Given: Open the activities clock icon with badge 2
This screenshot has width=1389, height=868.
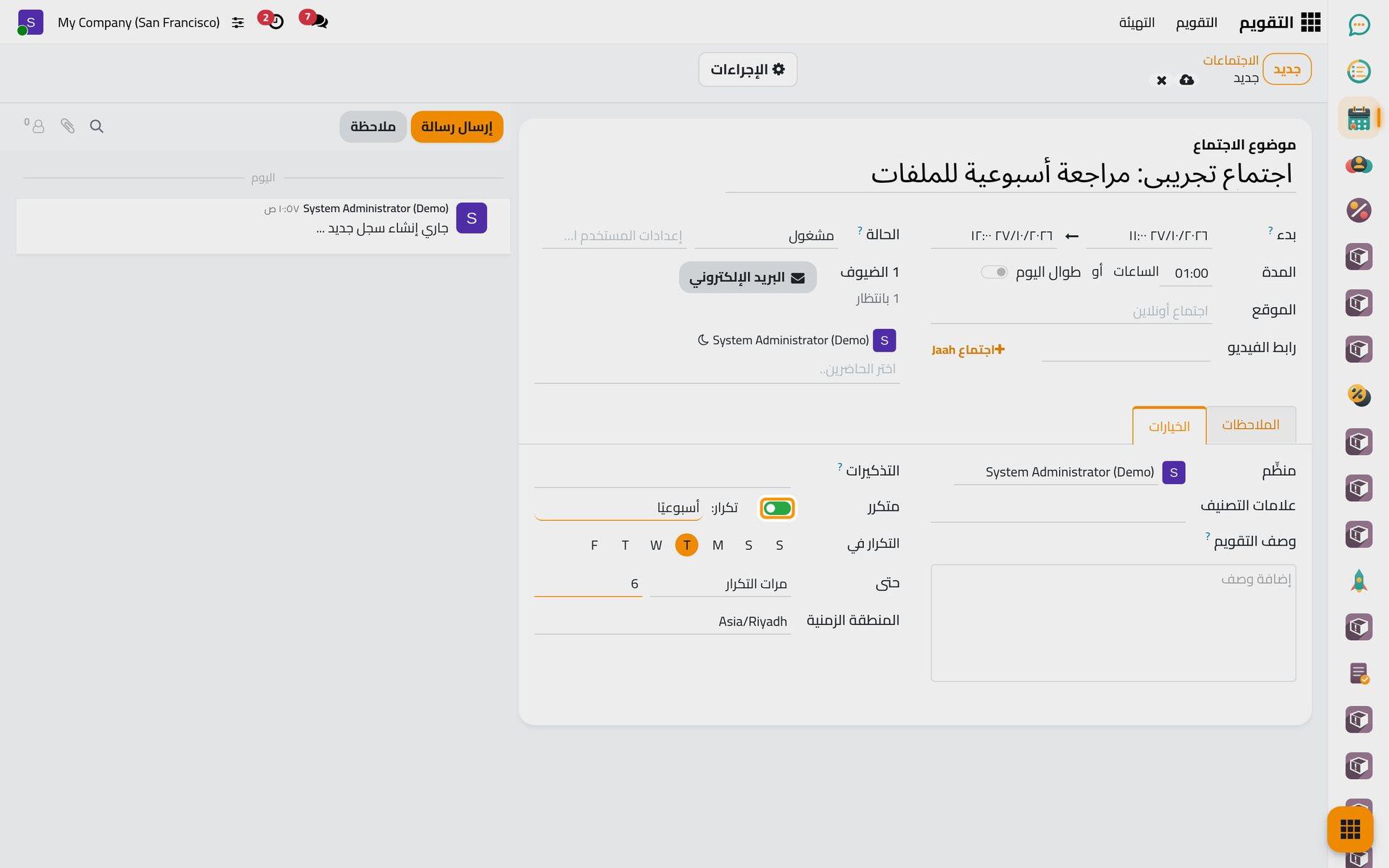Looking at the screenshot, I should coord(275,21).
